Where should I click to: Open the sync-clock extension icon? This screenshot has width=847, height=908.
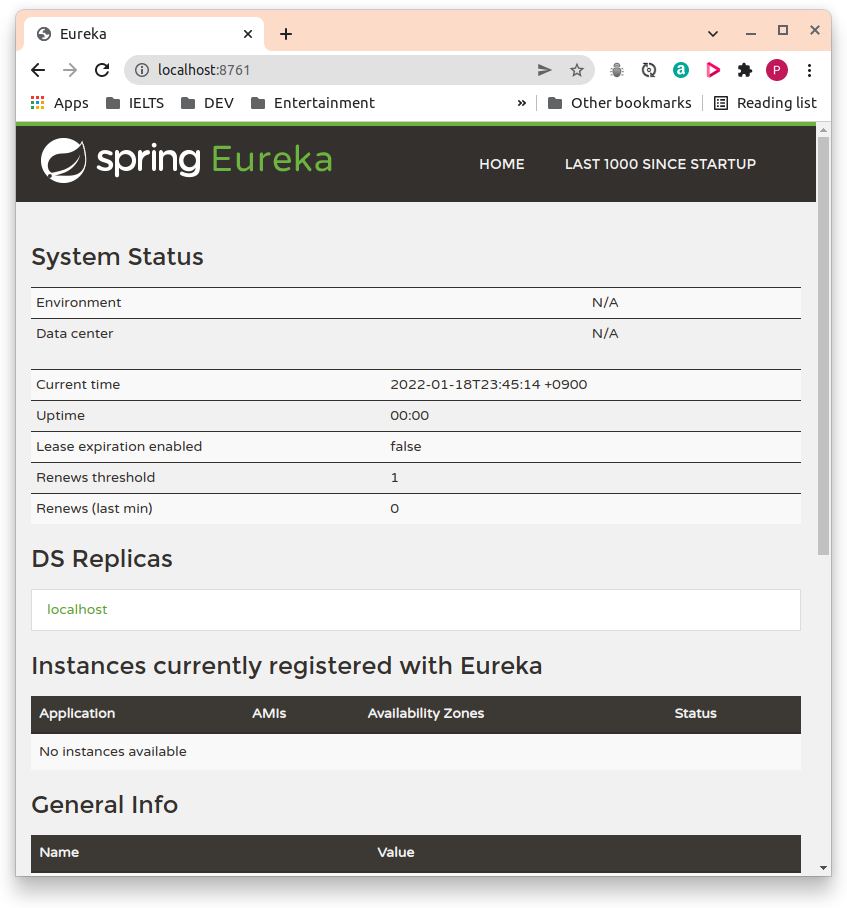649,70
